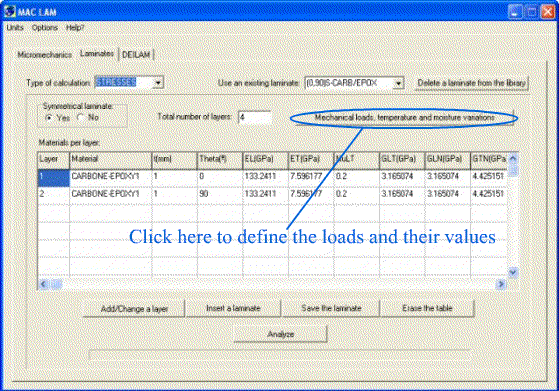Minimize the MAC LAM window
559x391 pixels.
[x=515, y=12]
